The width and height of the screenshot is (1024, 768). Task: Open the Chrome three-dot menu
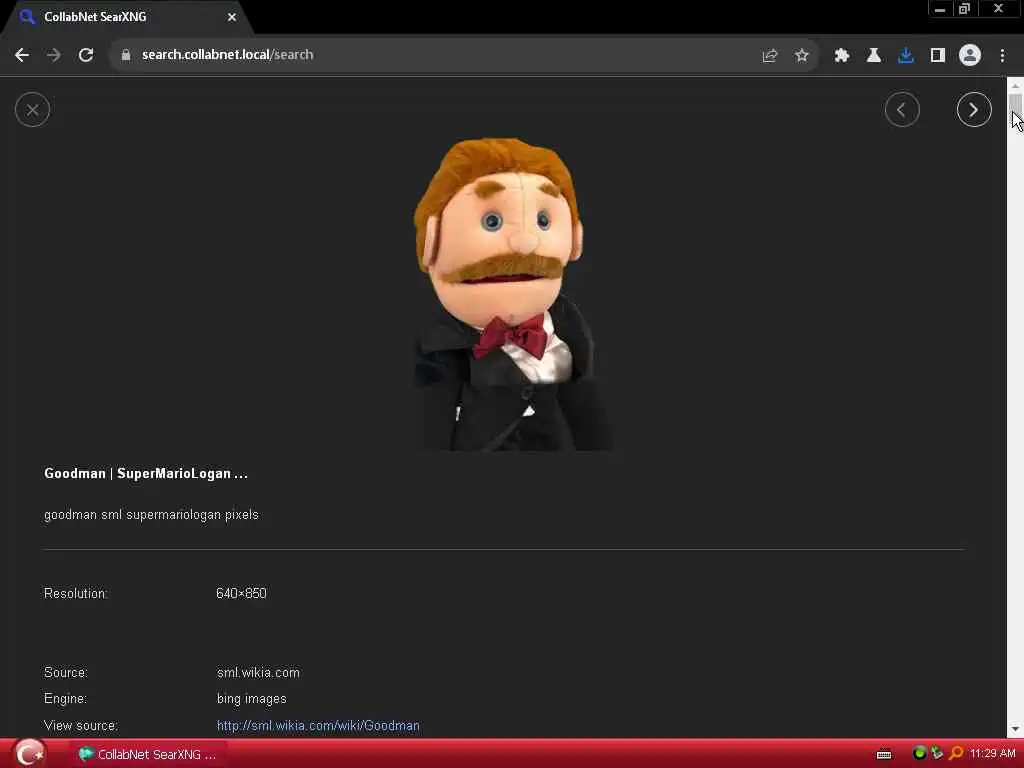[x=1002, y=56]
